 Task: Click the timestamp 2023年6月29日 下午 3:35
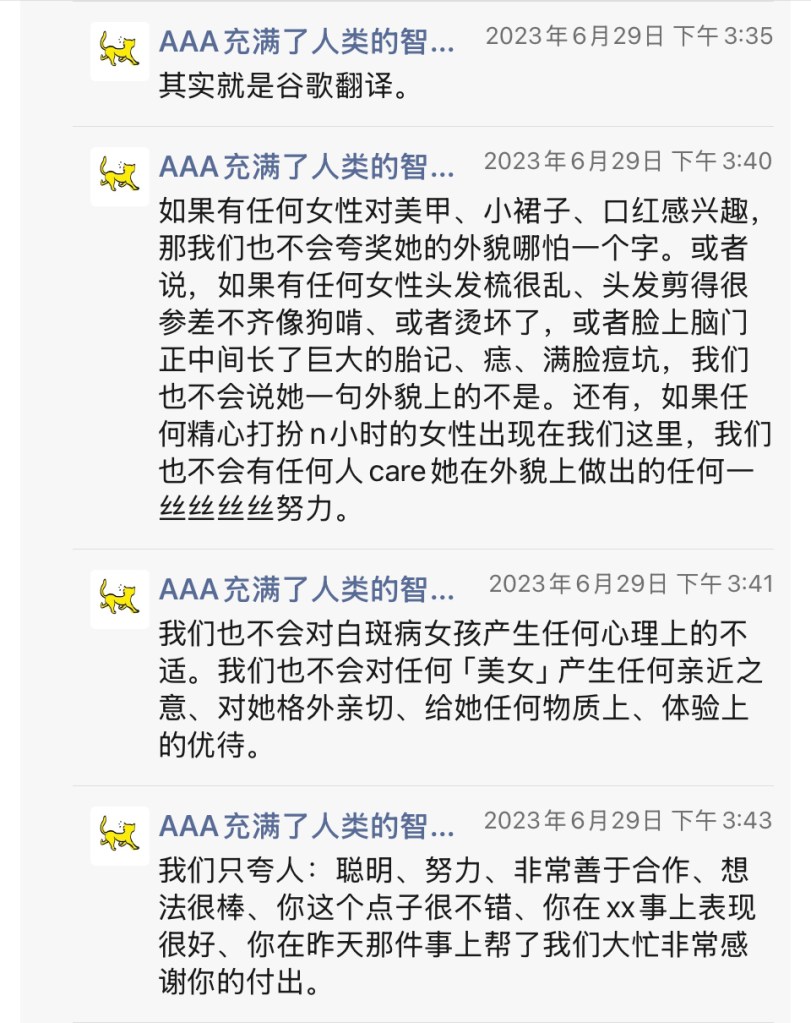tap(629, 37)
